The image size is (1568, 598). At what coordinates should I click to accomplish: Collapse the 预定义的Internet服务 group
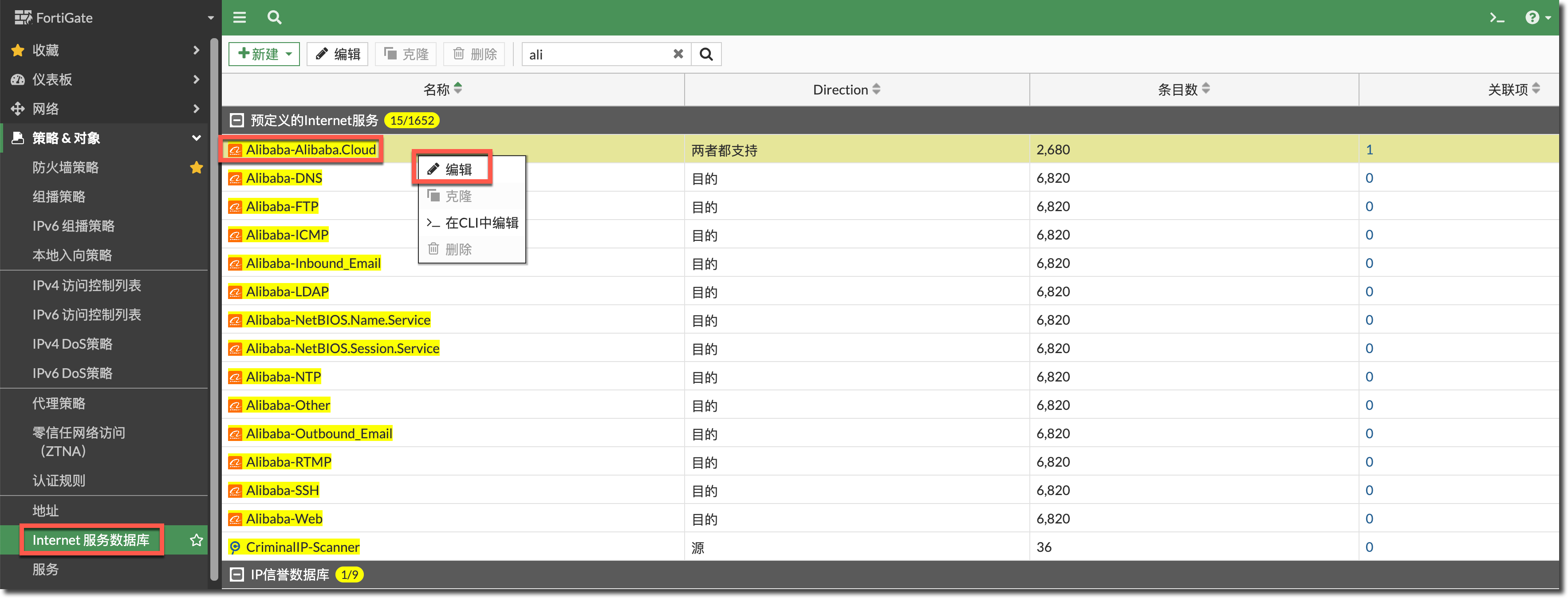(237, 121)
